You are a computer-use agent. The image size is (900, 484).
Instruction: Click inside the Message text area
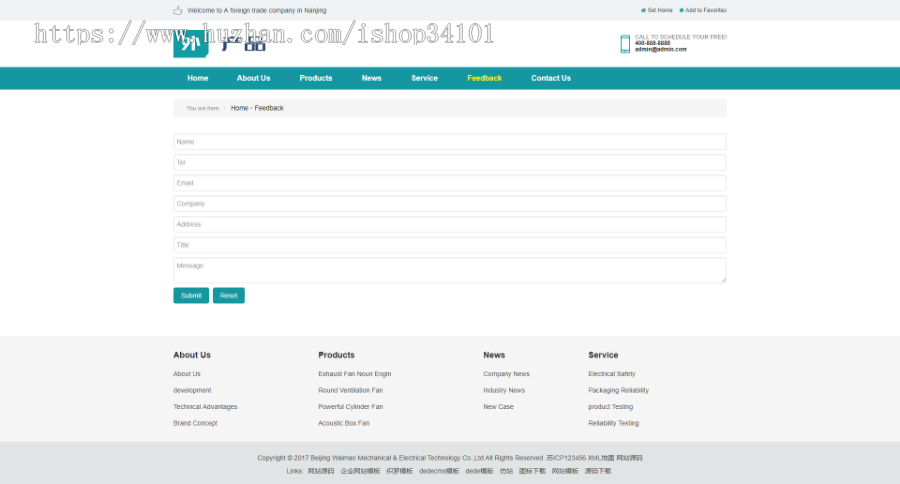(x=449, y=270)
